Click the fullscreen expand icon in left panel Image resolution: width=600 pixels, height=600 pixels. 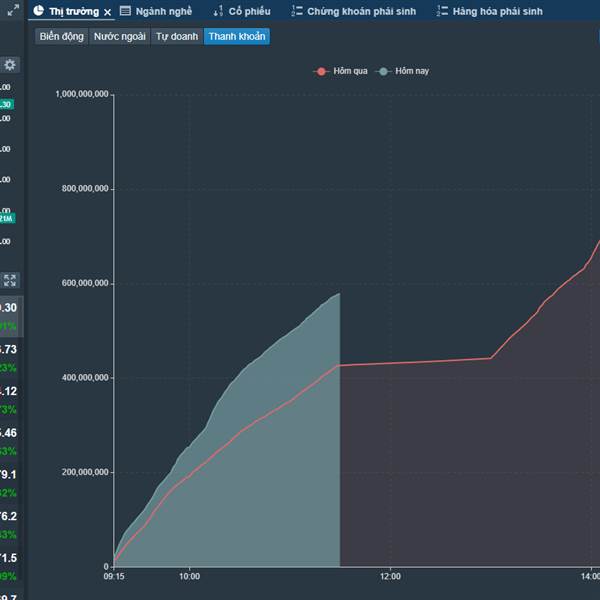(x=10, y=281)
